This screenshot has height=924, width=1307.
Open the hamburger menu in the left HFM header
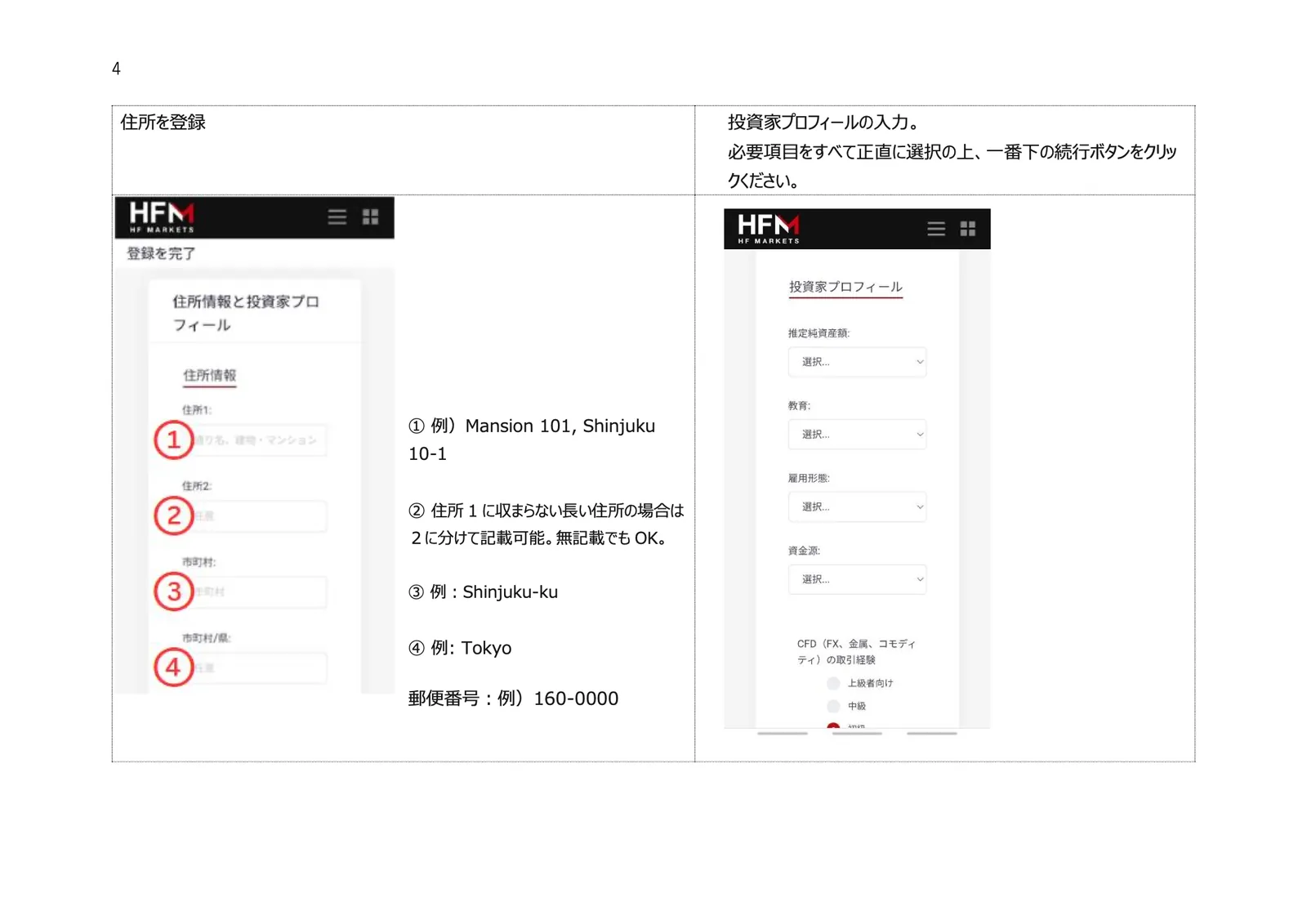coord(337,216)
